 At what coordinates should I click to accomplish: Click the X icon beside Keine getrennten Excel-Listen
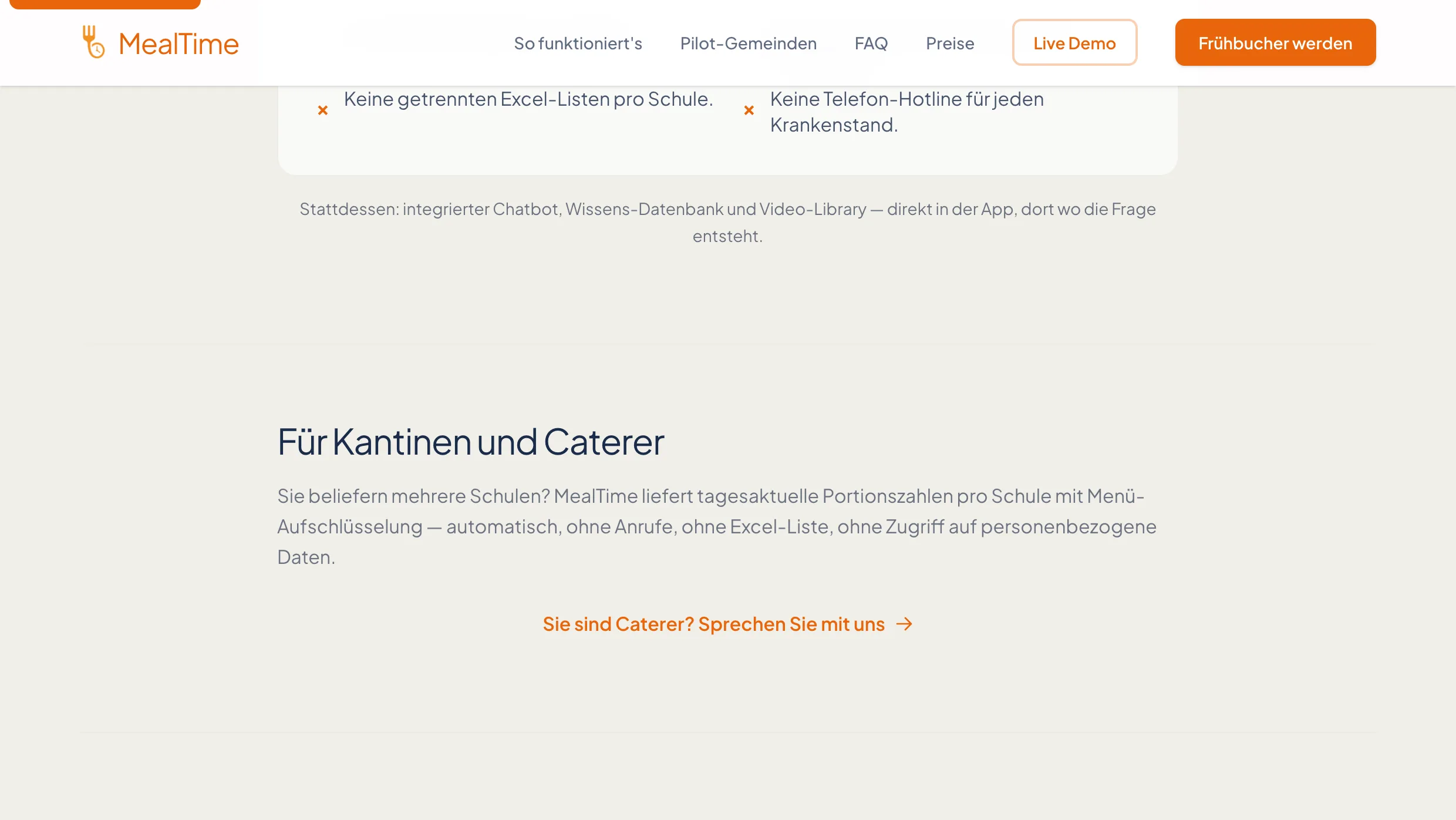click(x=322, y=110)
